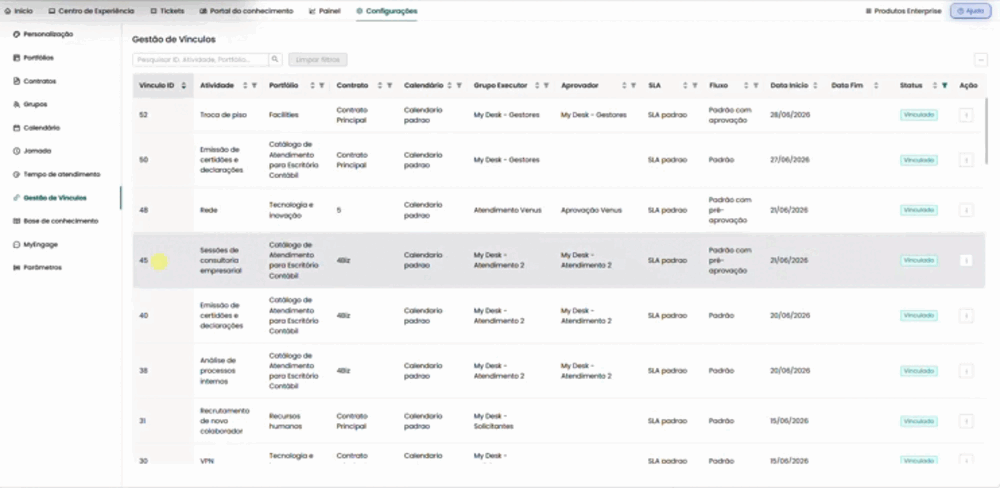This screenshot has height=488, width=1000.
Task: Open the Aprovador column filter
Action: [x=633, y=85]
